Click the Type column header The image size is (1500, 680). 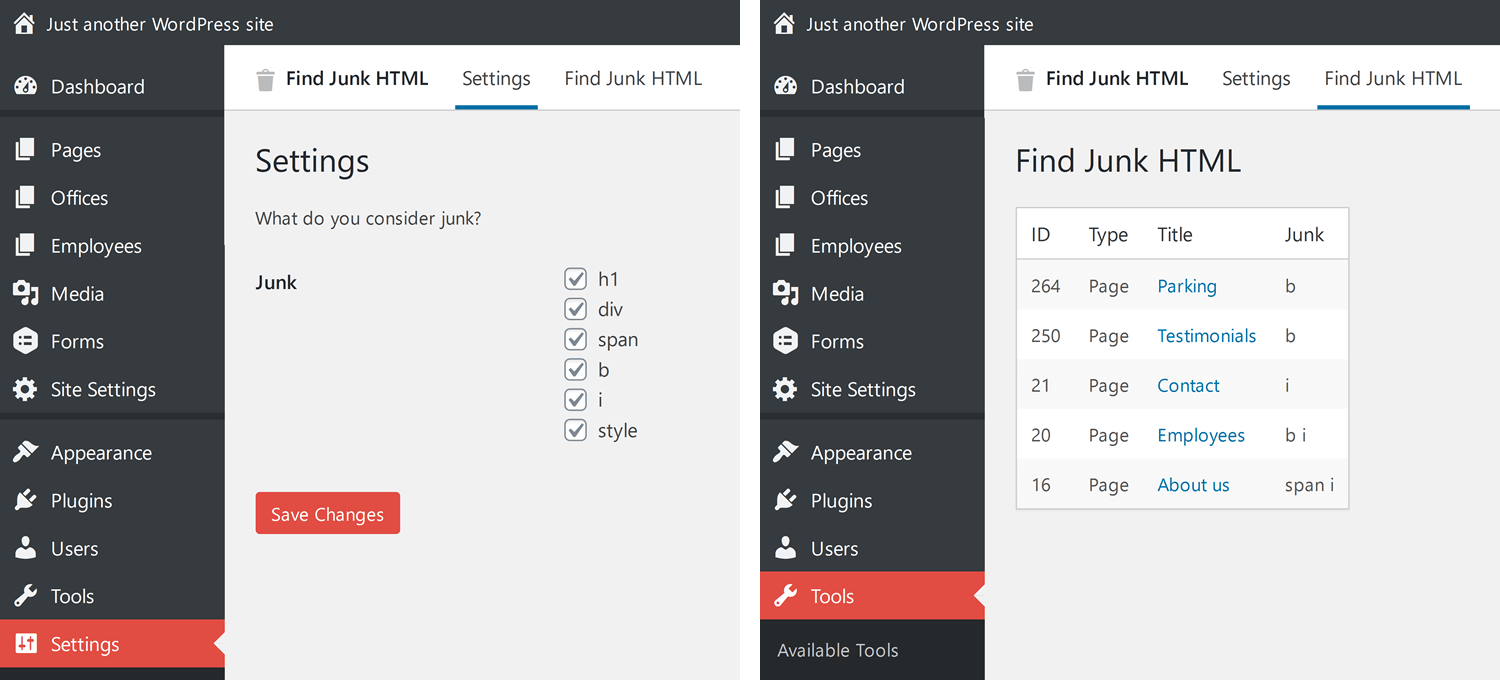1108,235
